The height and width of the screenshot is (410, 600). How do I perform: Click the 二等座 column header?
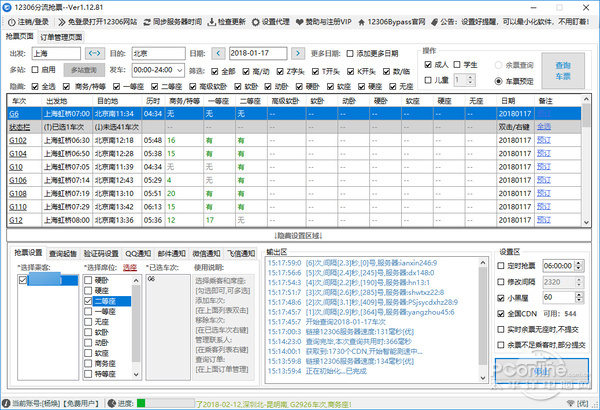250,101
